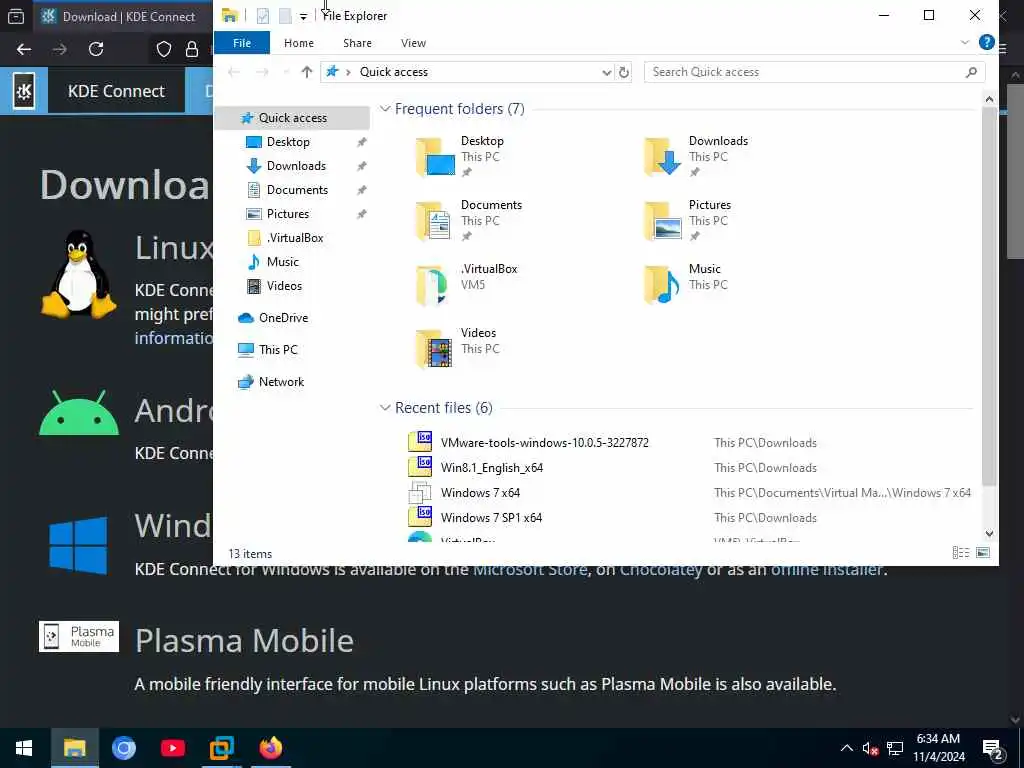Image resolution: width=1024 pixels, height=768 pixels.
Task: Click the Explorer forward arrow
Action: 262,72
